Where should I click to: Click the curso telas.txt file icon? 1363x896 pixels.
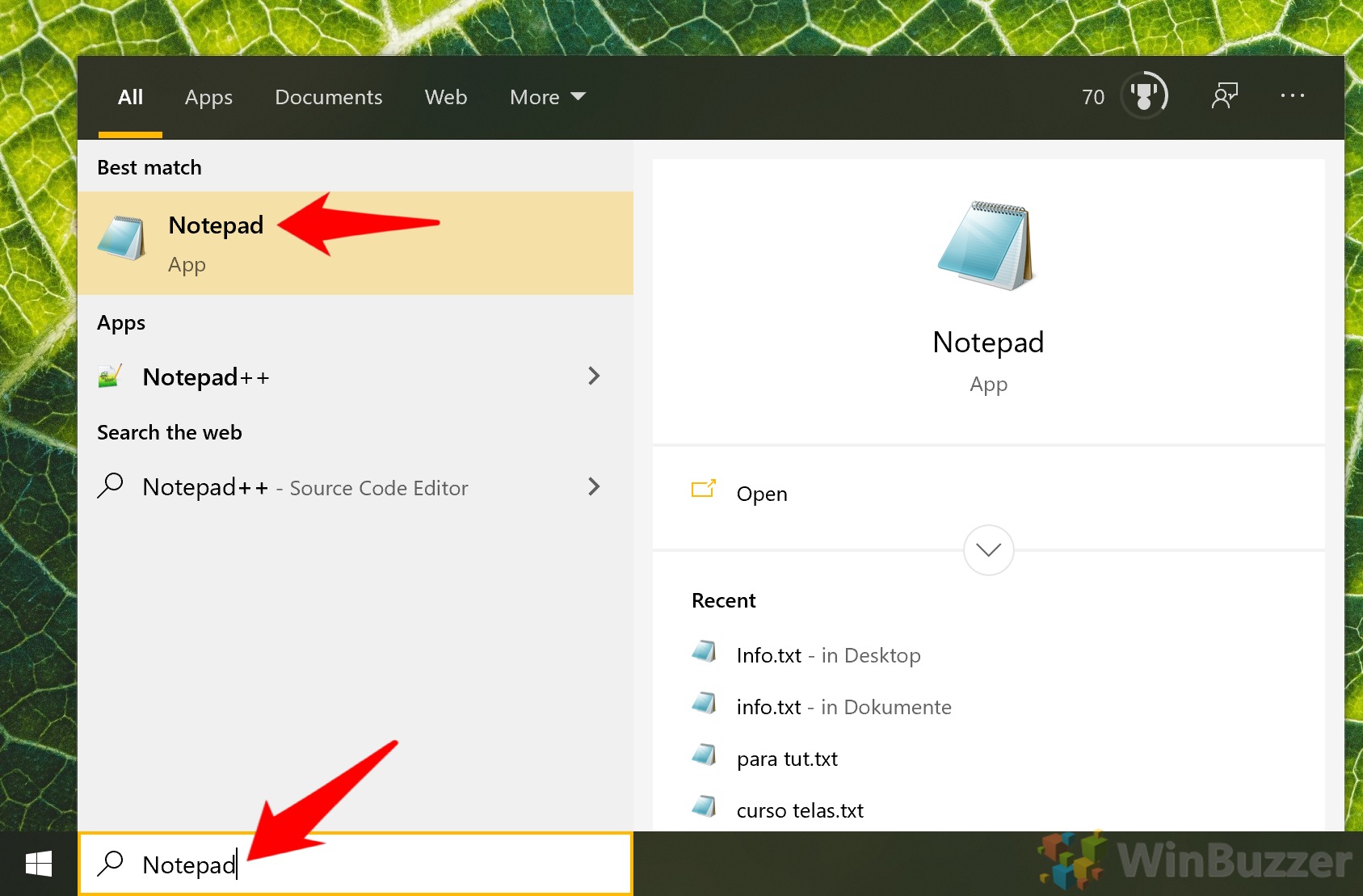(x=705, y=806)
